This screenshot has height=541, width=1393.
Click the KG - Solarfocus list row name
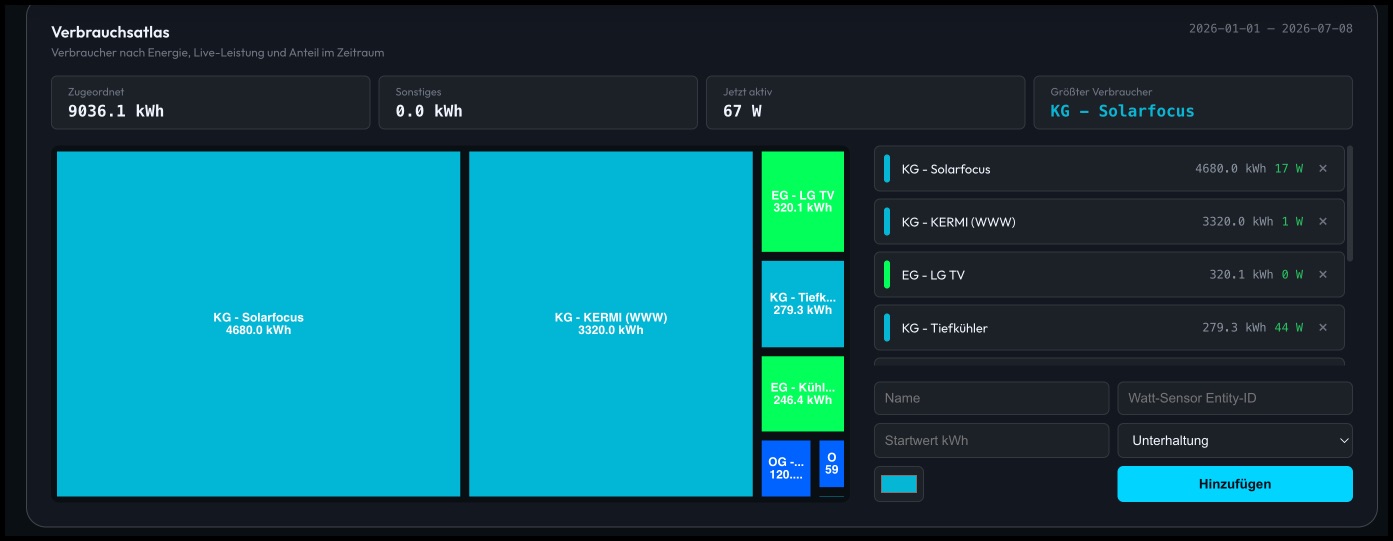pos(946,169)
